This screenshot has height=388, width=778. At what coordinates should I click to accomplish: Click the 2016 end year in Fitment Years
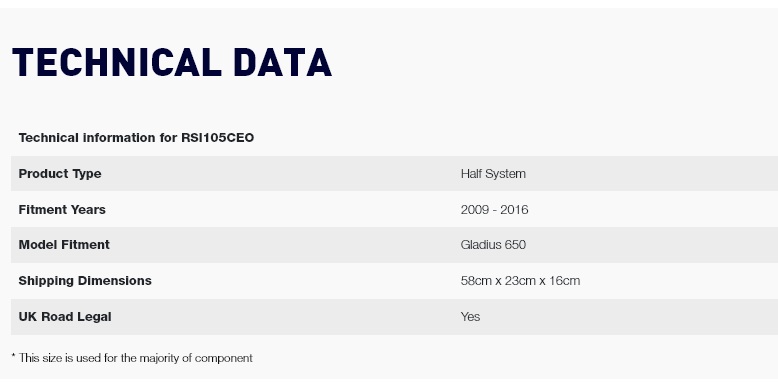pos(514,209)
